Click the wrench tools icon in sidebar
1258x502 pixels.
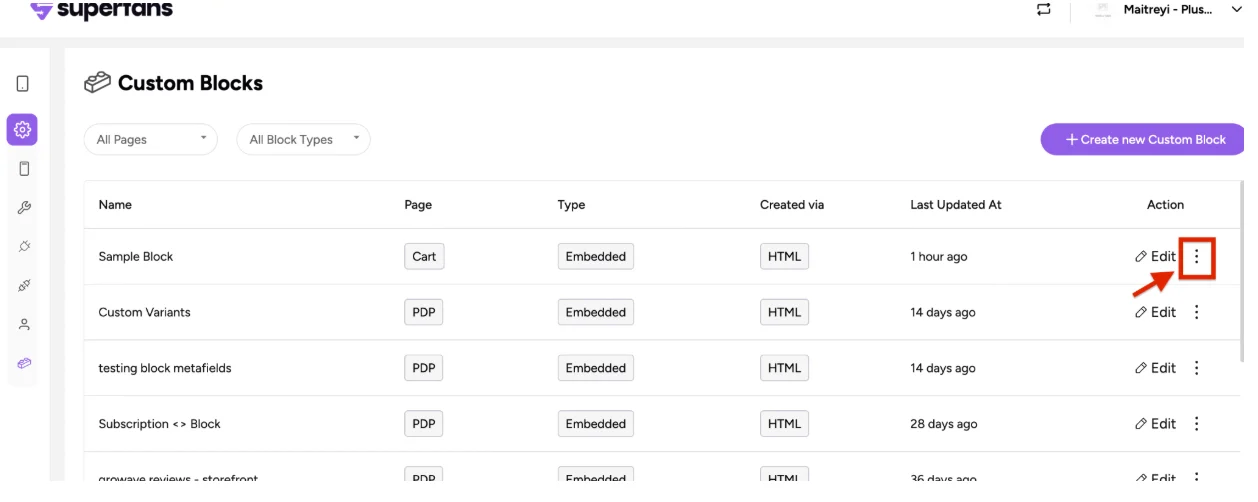24,208
